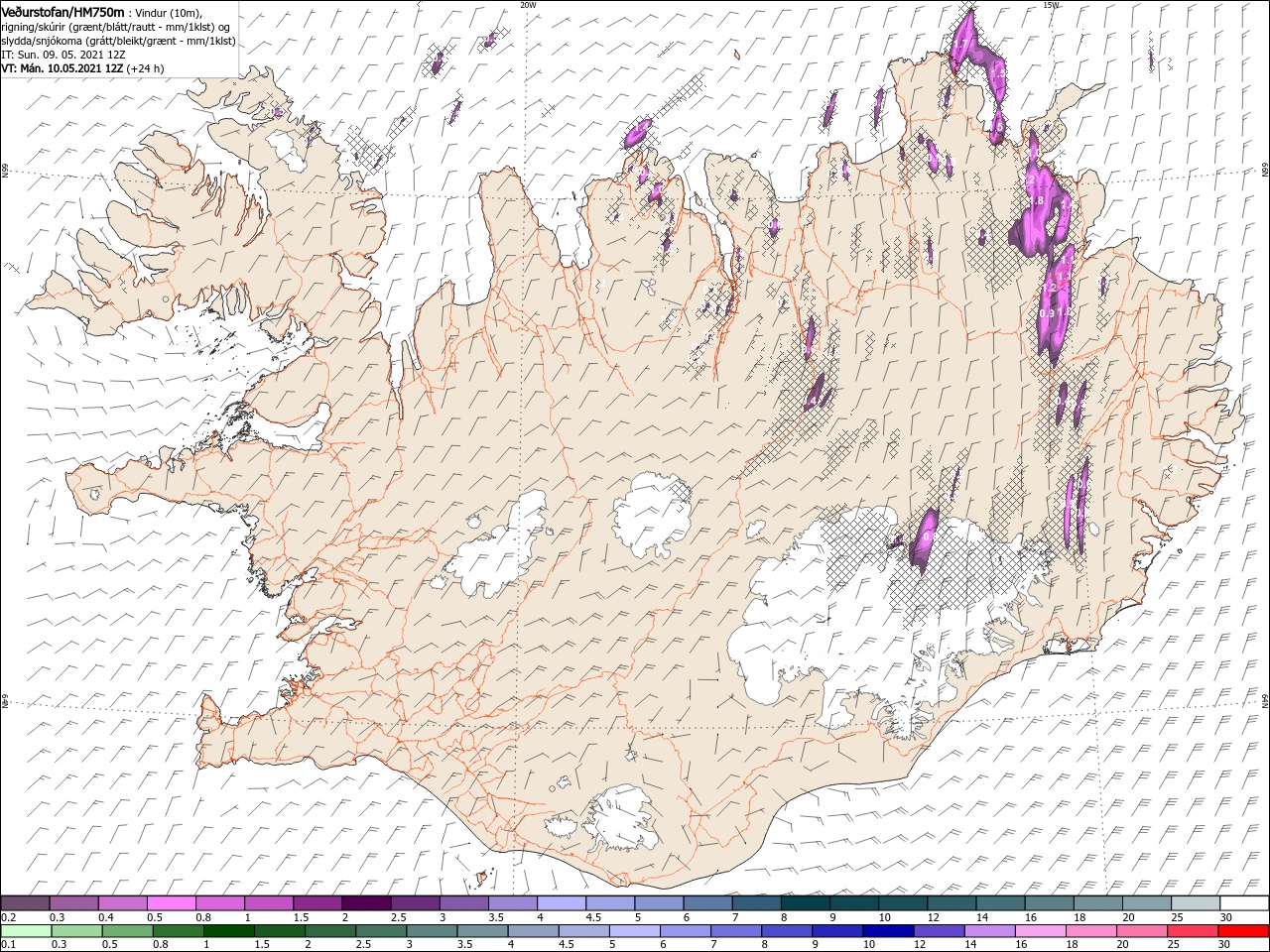Viewport: 1270px width, 952px height.
Task: Select the darkest purple snow swatch labeled 2
Action: point(366,903)
